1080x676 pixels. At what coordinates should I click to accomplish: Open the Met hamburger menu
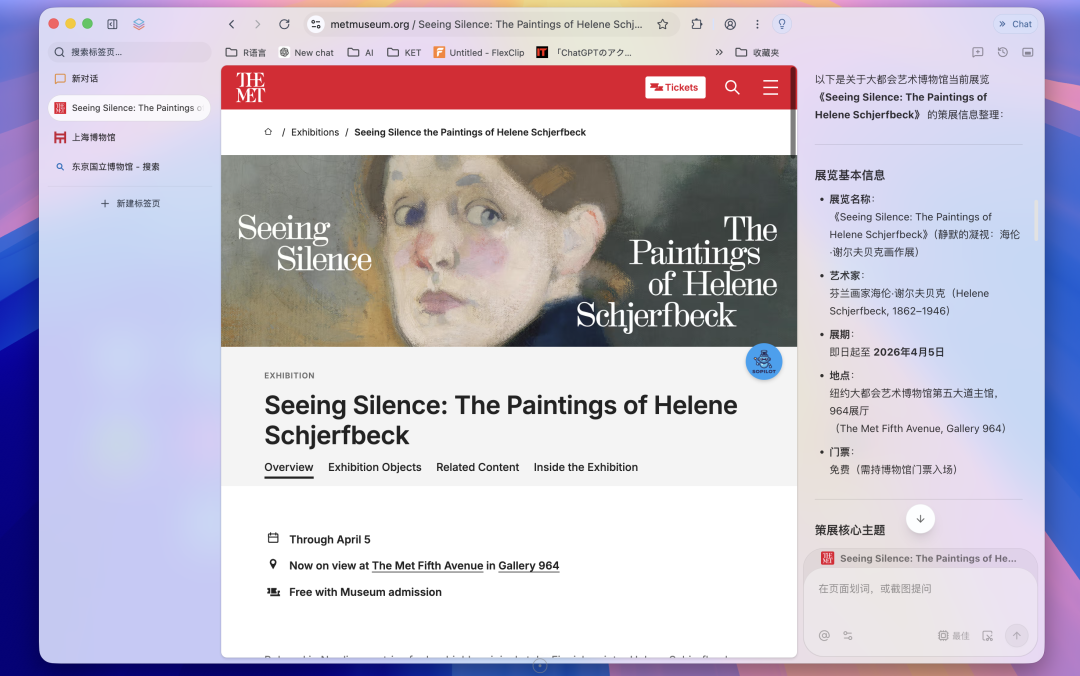tap(771, 88)
